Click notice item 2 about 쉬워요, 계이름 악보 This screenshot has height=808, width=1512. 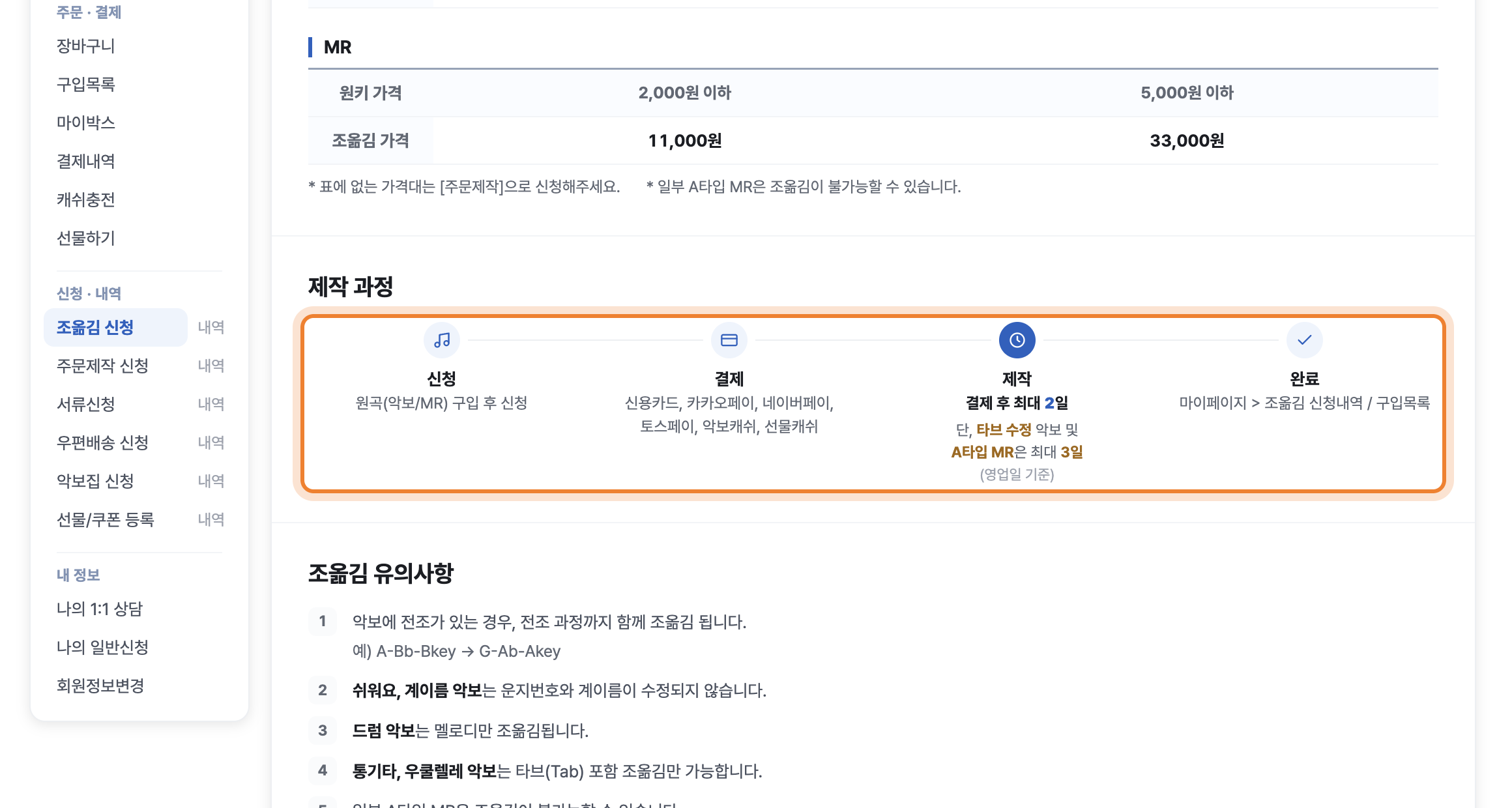point(559,691)
